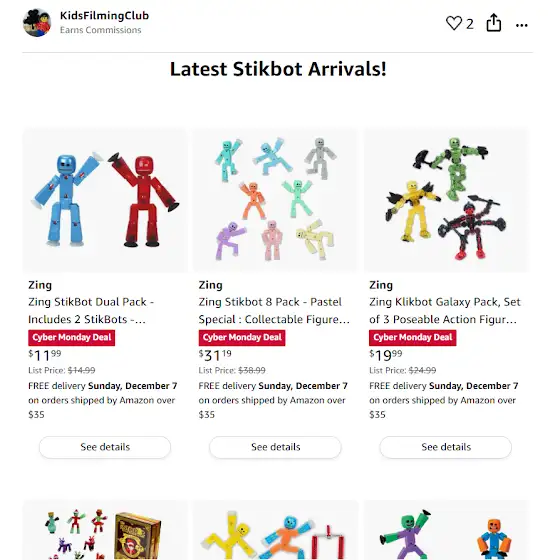
Task: View Klikbot Galaxy Pack product image
Action: click(x=446, y=200)
